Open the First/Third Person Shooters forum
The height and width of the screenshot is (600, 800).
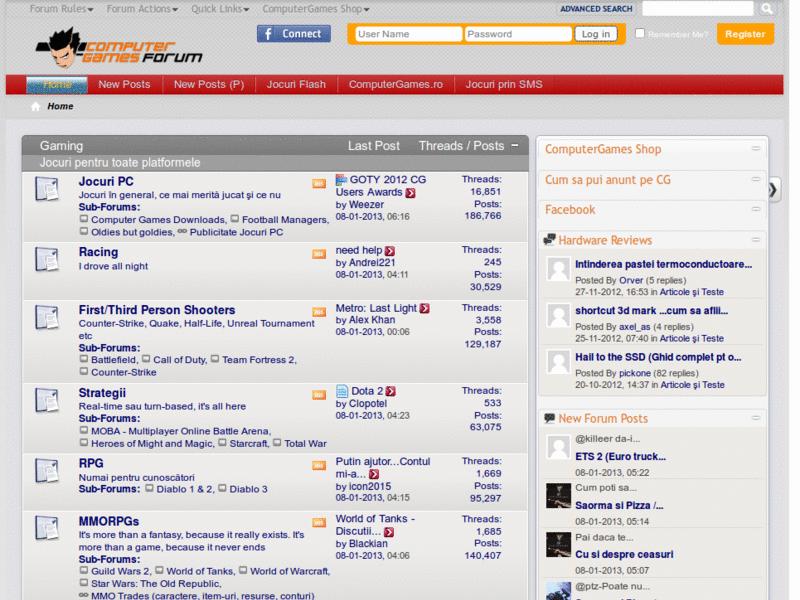157,310
